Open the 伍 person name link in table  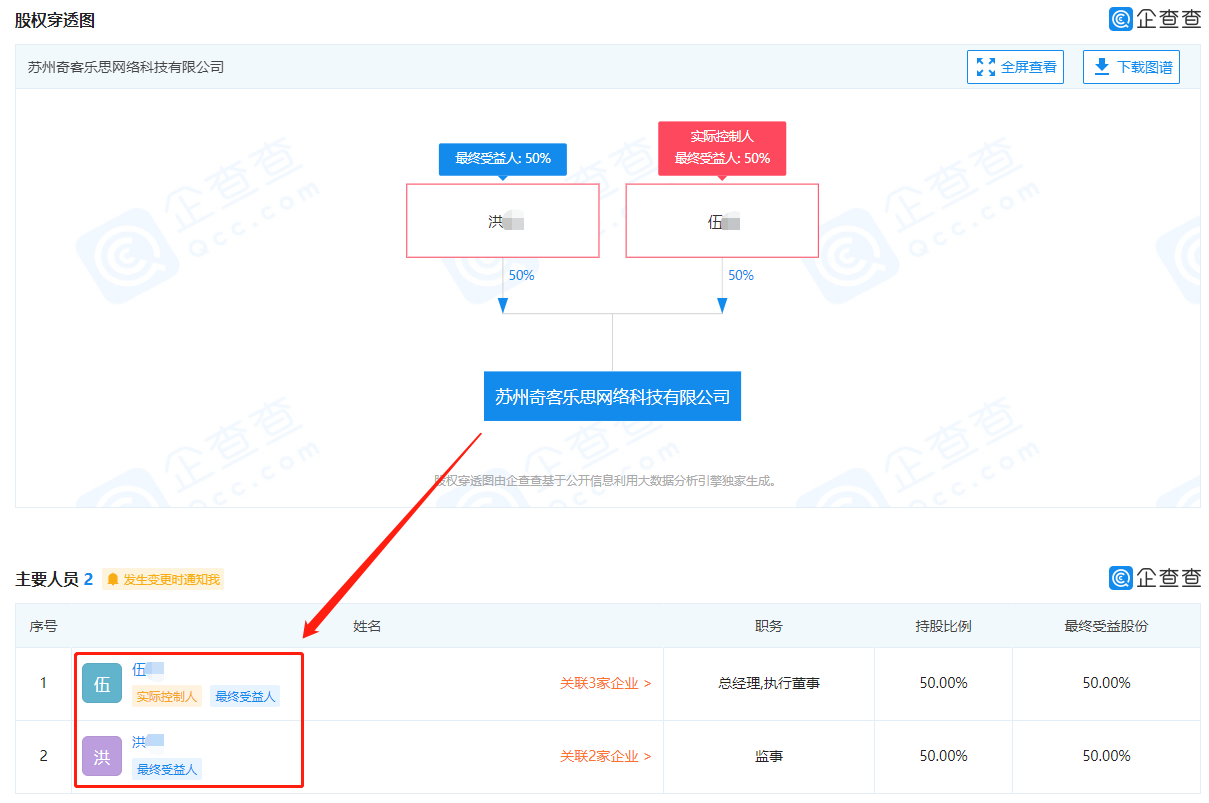coord(140,669)
